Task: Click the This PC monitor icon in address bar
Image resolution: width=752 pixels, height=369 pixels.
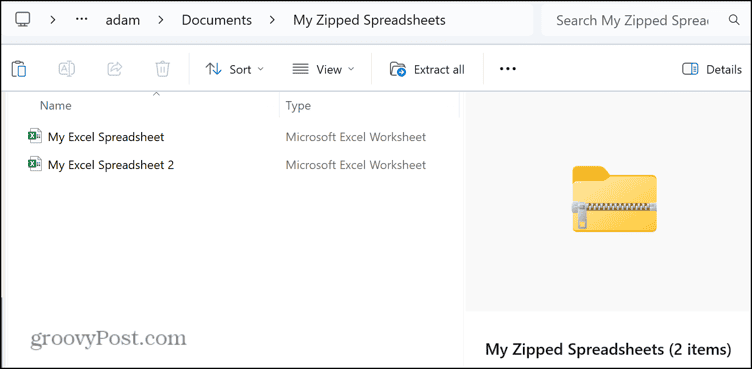Action: [x=23, y=20]
